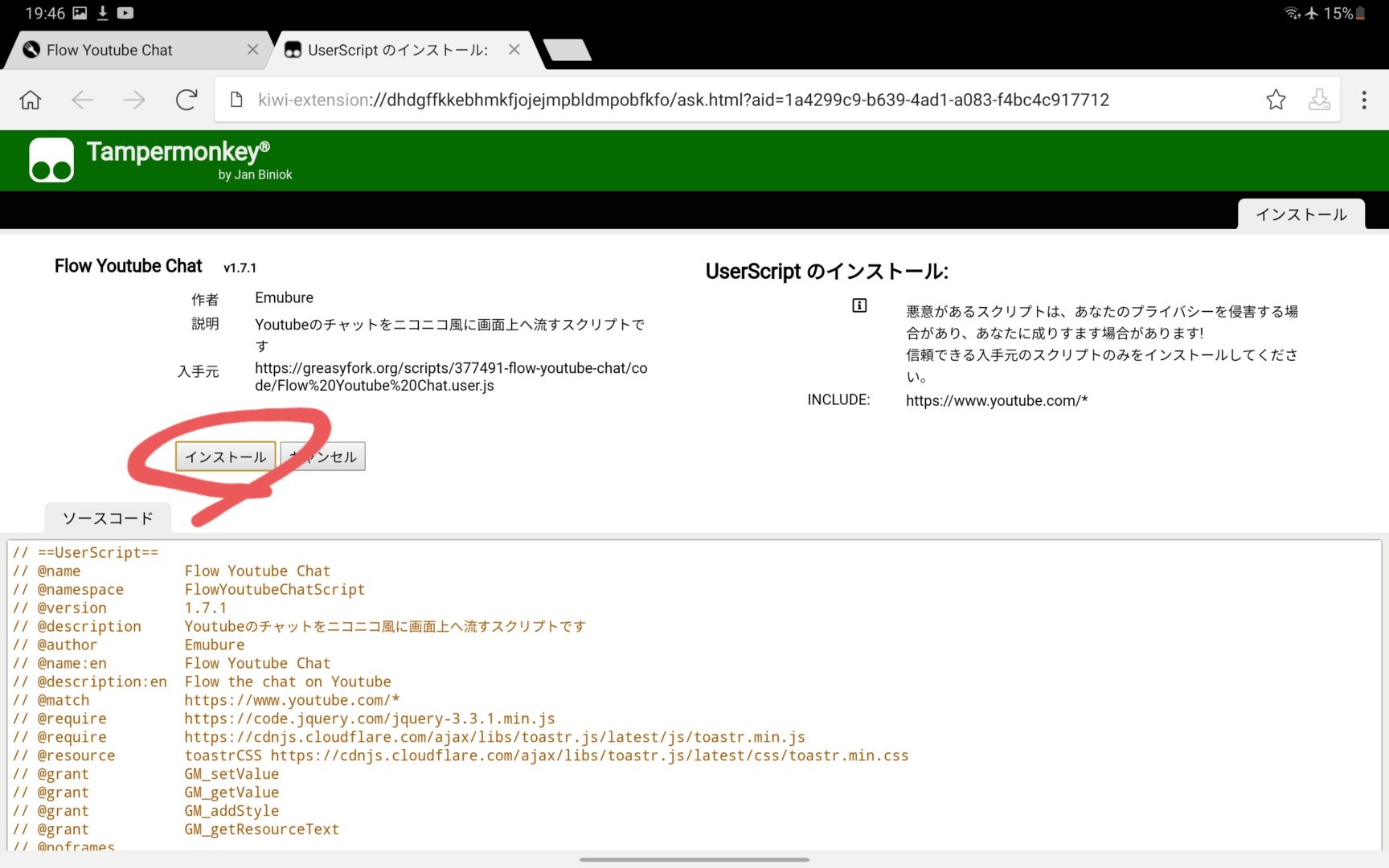Image resolution: width=1389 pixels, height=868 pixels.
Task: Click the GM_addStyle grant line
Action: tap(146, 811)
